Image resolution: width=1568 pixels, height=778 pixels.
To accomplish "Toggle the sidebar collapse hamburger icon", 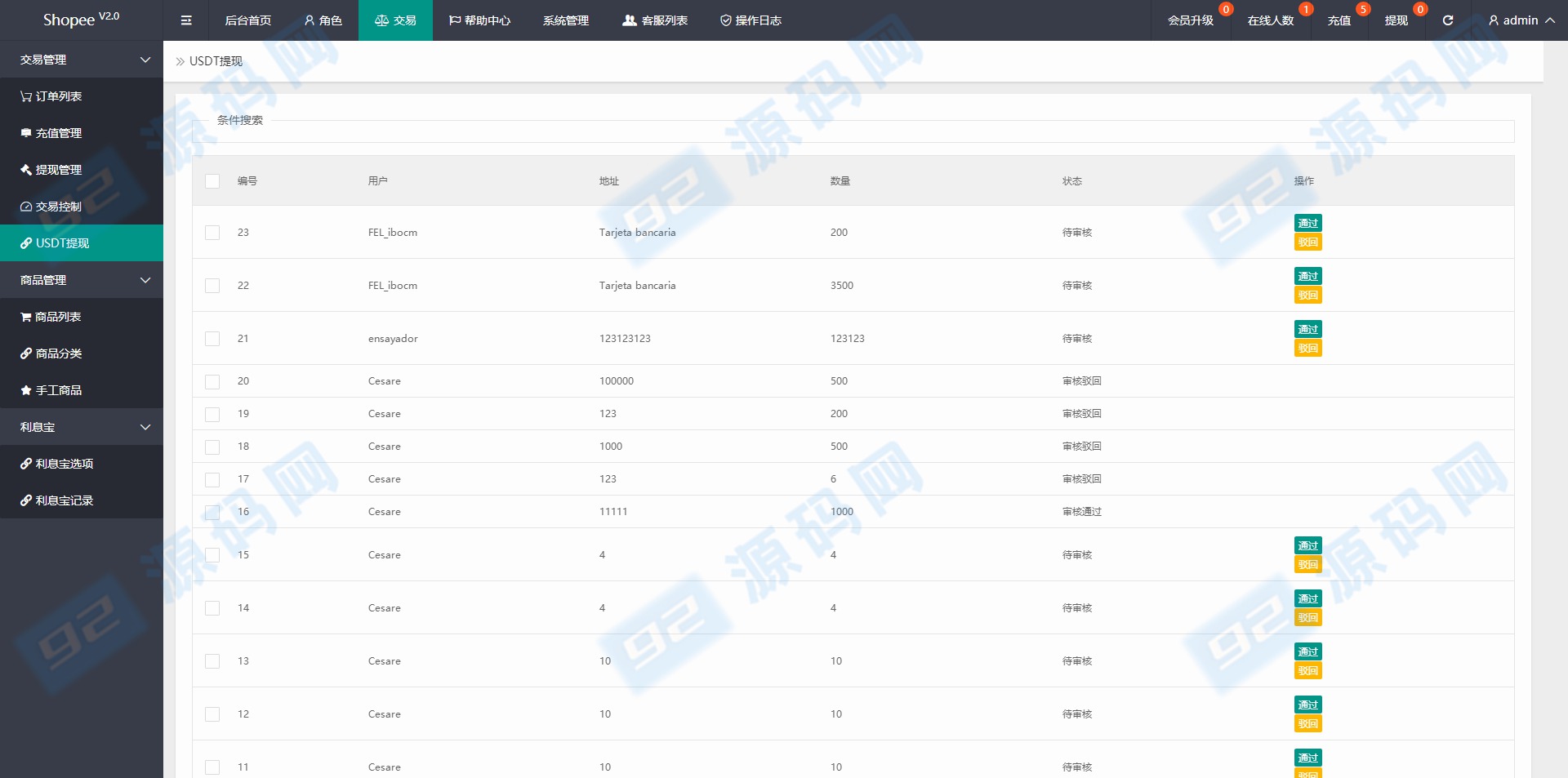I will (x=186, y=20).
